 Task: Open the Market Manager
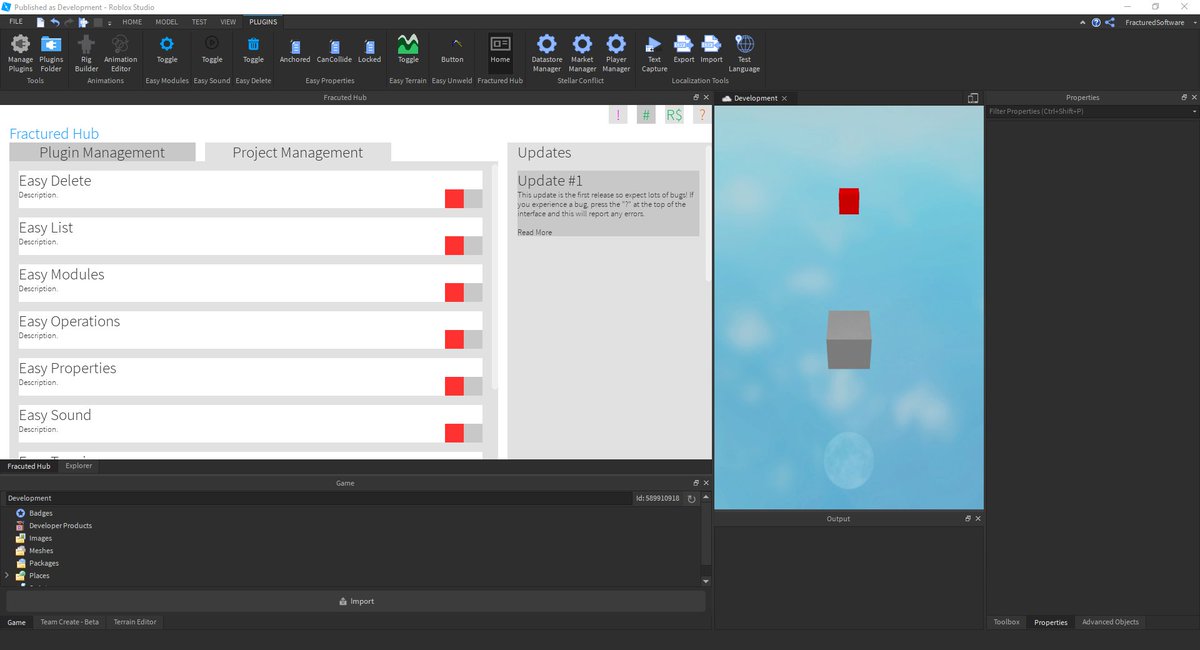point(582,53)
